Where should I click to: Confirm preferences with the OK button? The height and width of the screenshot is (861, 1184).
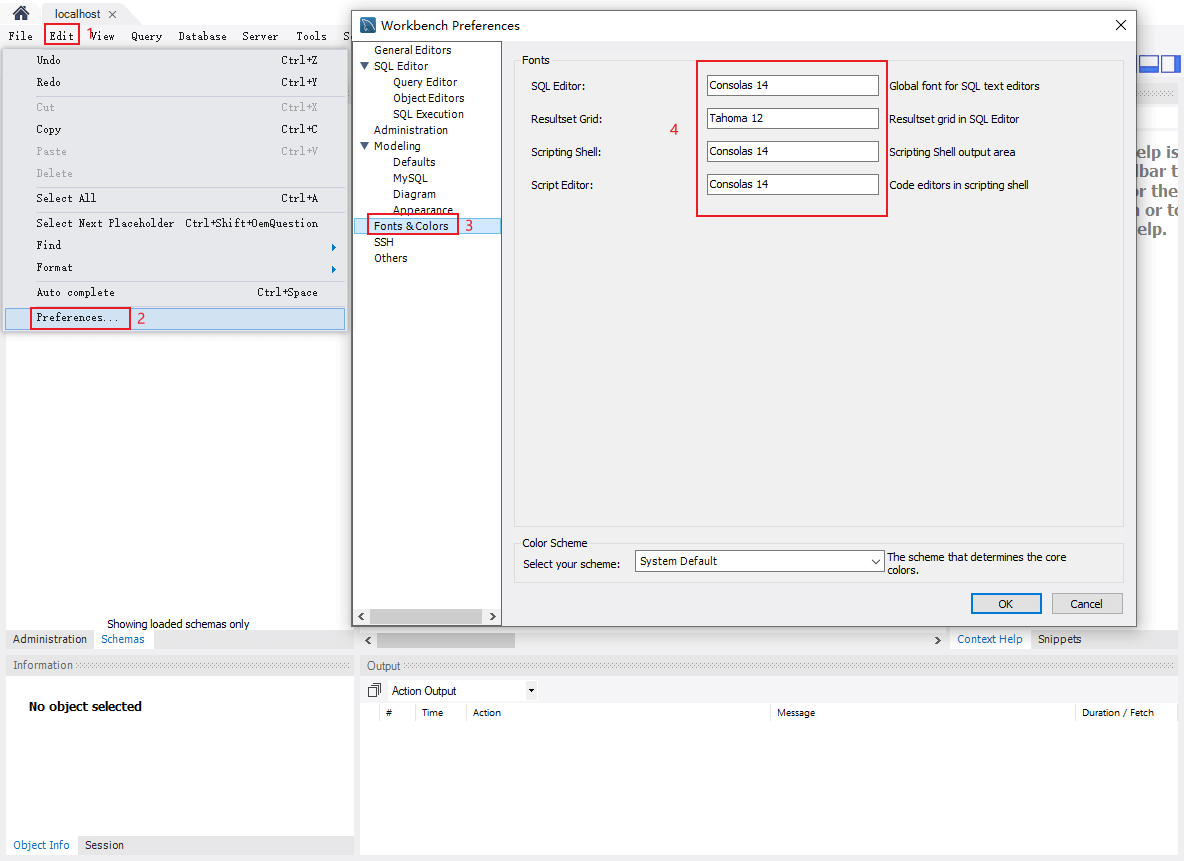[1006, 603]
